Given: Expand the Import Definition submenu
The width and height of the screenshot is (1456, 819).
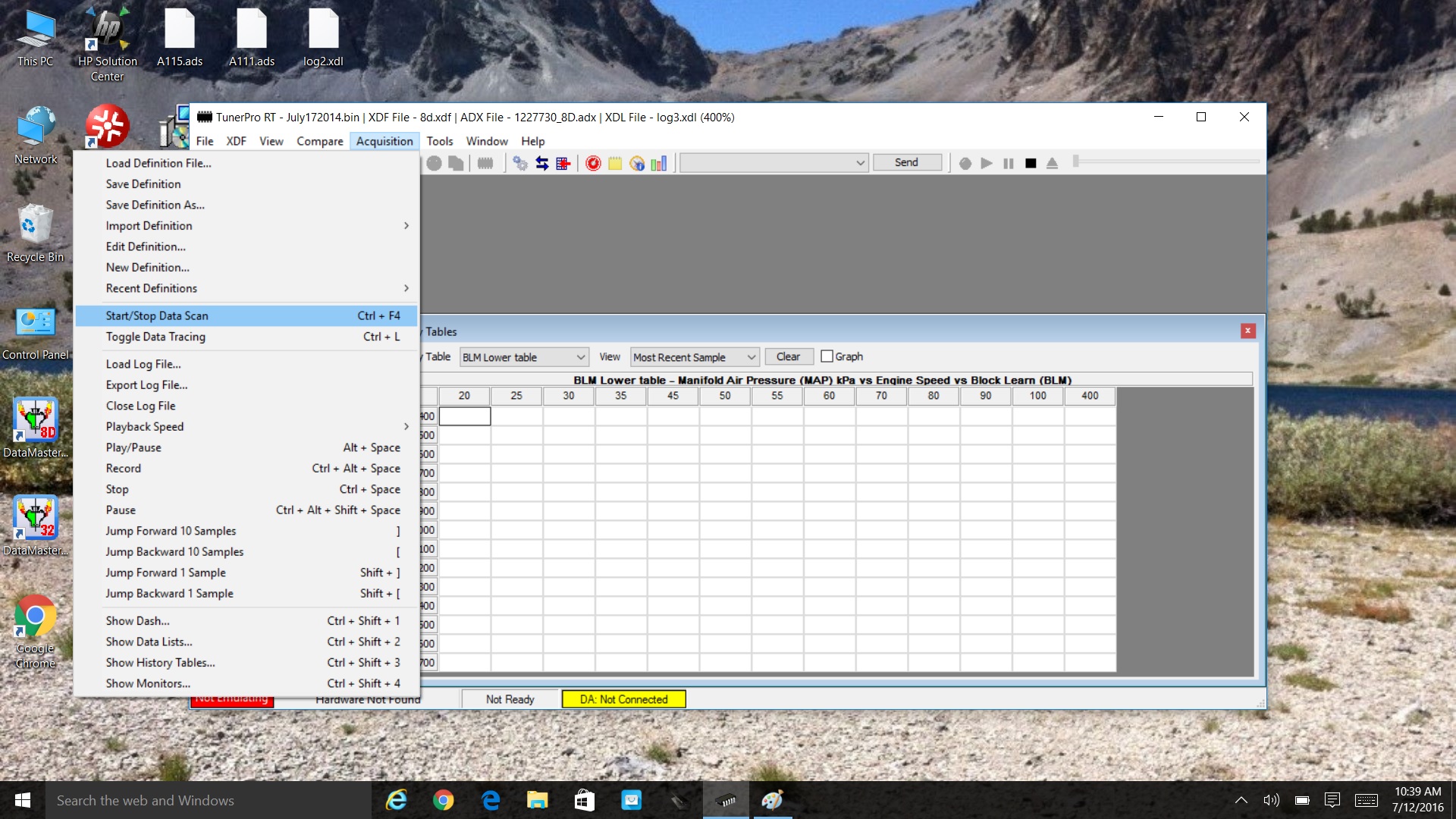Looking at the screenshot, I should tap(246, 226).
